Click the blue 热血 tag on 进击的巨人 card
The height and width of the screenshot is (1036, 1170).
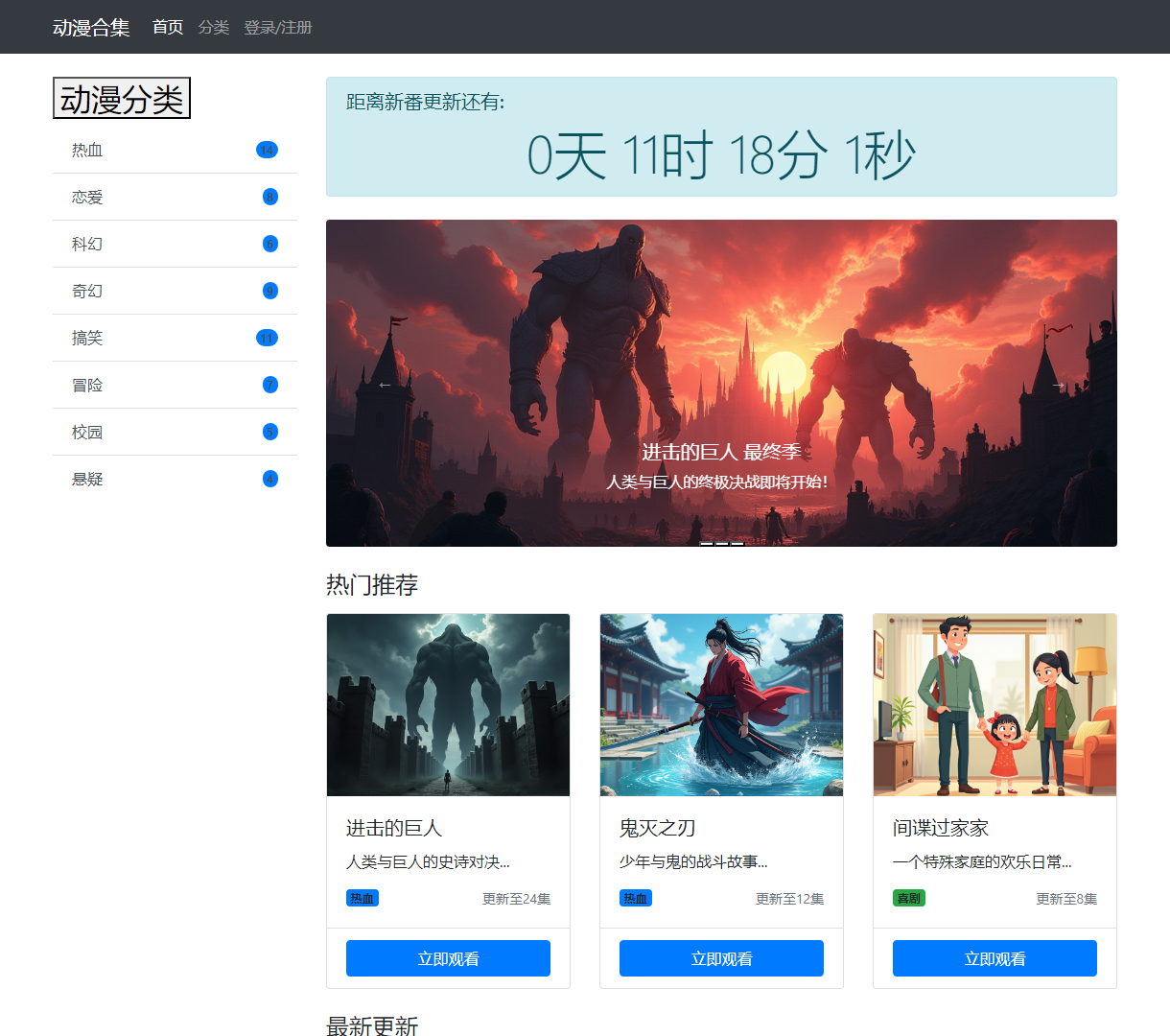(362, 898)
